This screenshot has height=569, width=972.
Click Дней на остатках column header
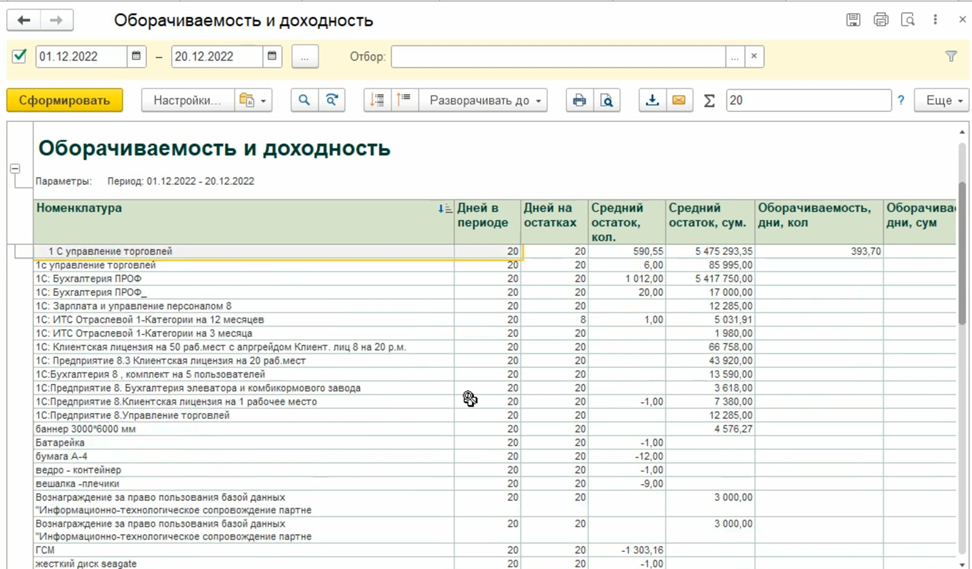coord(554,221)
